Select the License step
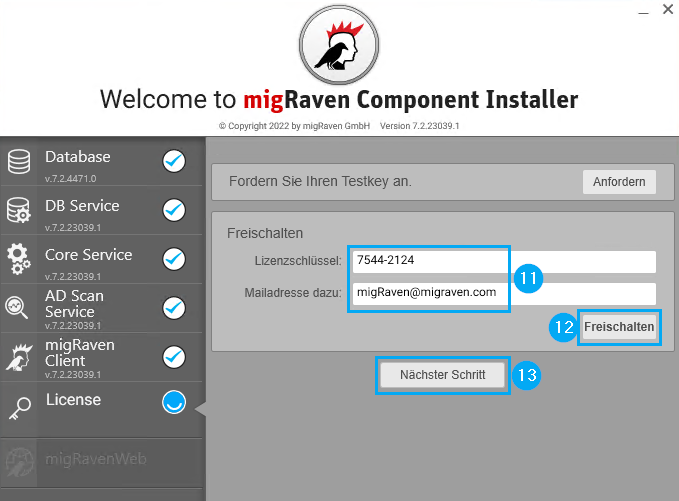The width and height of the screenshot is (679, 501). pyautogui.click(x=102, y=409)
